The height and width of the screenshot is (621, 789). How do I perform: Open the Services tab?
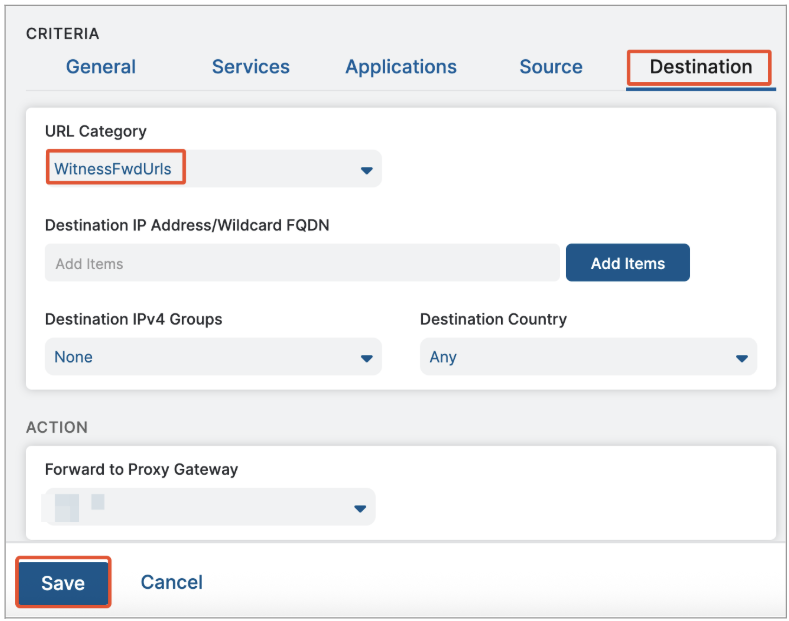(250, 67)
